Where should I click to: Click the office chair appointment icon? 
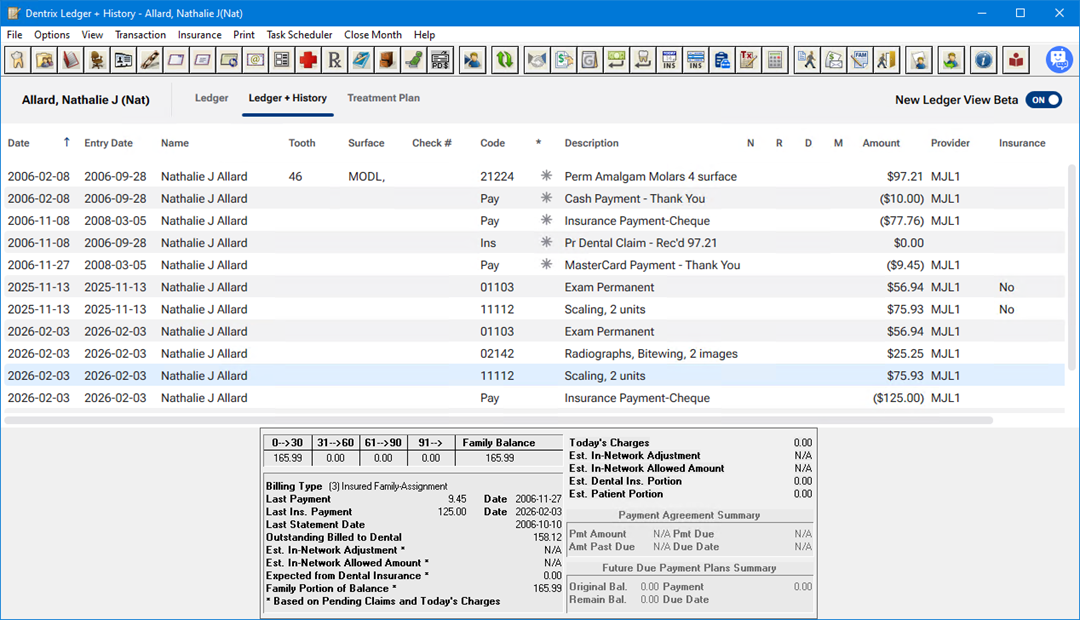click(x=97, y=61)
